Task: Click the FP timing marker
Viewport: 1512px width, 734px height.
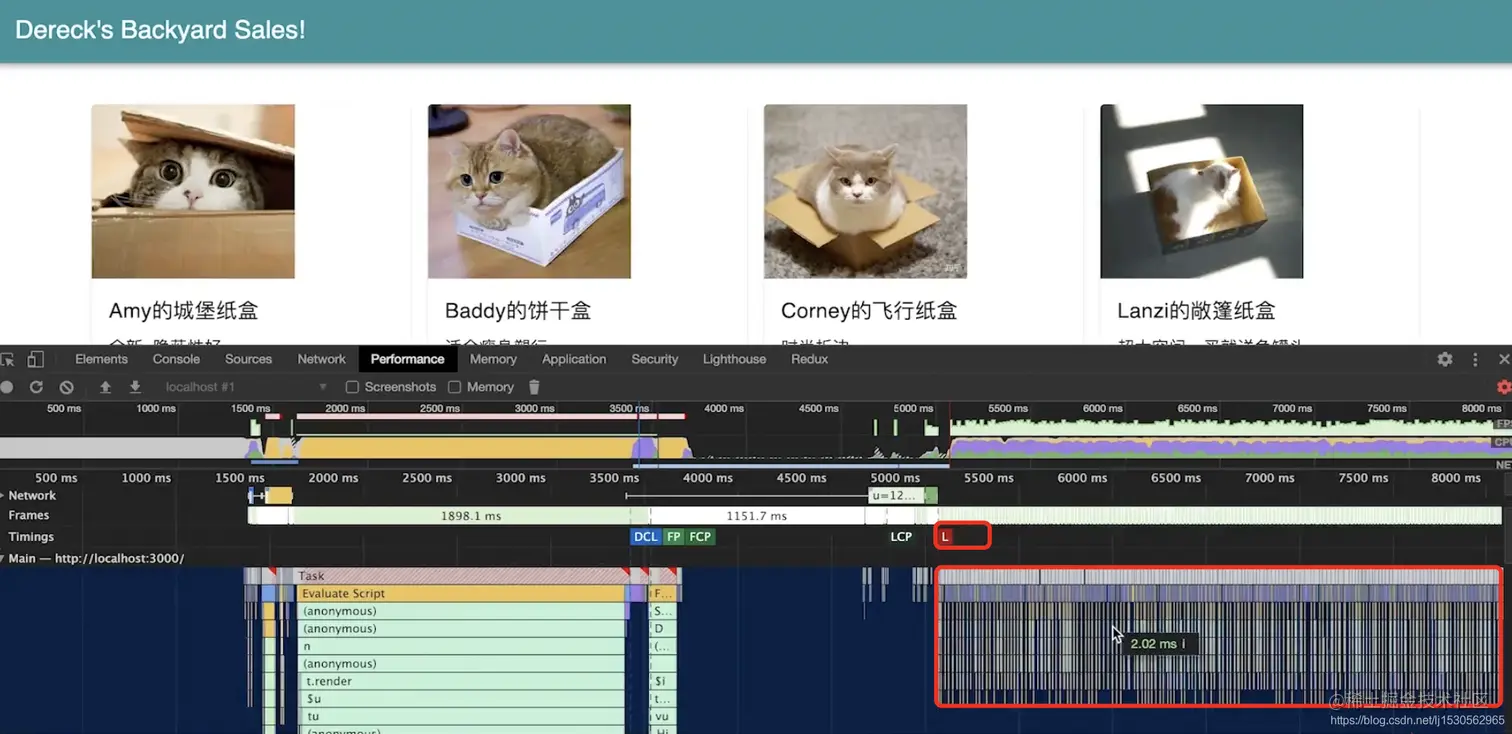Action: coord(674,537)
